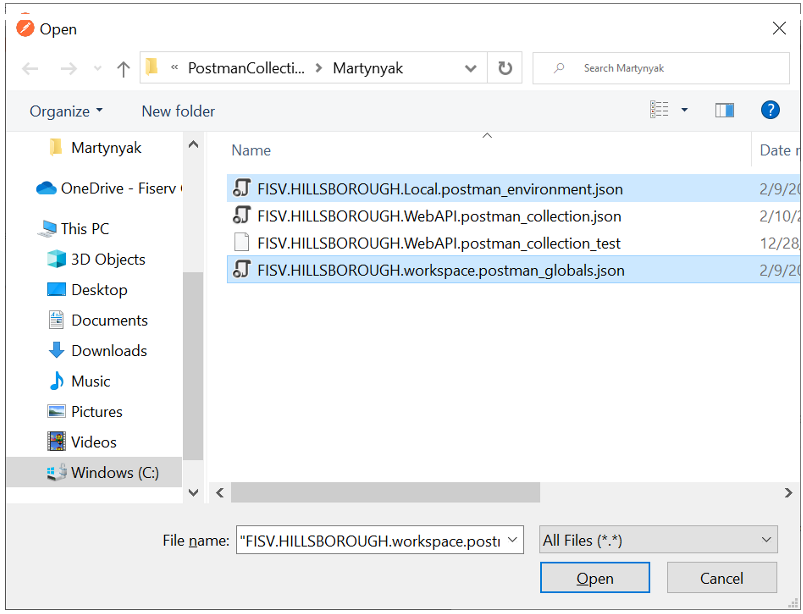803x614 pixels.
Task: Click the Downloads blue arrow icon
Action: tap(56, 350)
